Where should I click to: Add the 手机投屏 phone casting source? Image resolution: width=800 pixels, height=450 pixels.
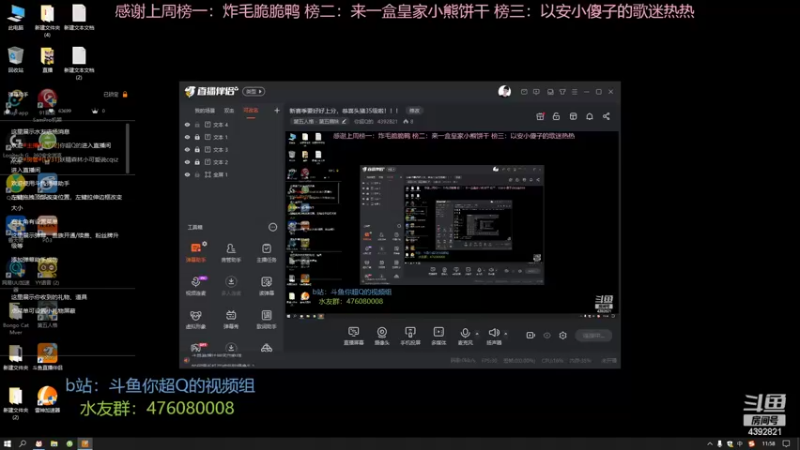click(x=410, y=336)
